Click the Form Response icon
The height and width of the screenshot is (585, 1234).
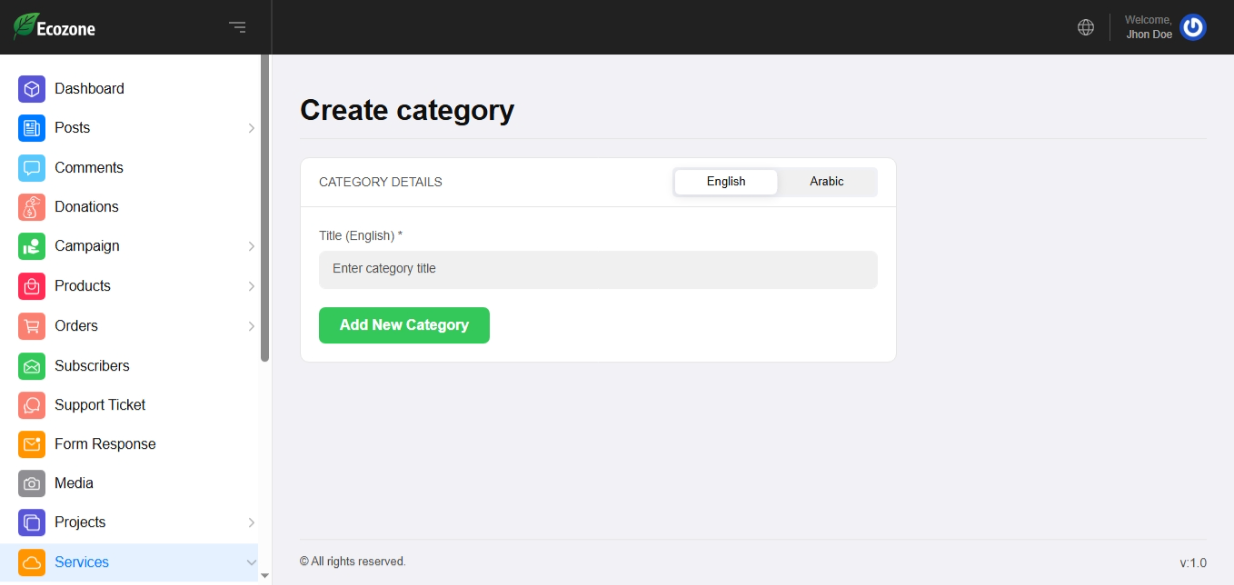coord(32,444)
